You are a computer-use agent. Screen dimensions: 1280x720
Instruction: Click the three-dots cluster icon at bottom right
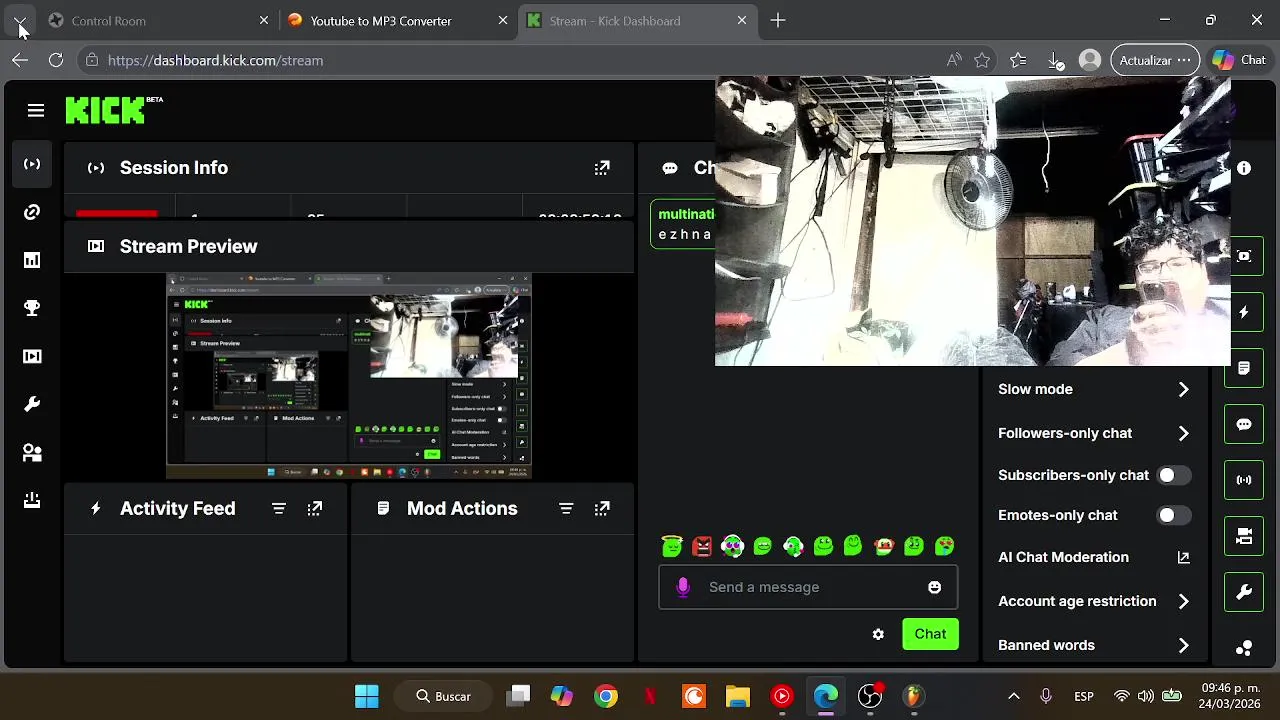(x=1244, y=648)
